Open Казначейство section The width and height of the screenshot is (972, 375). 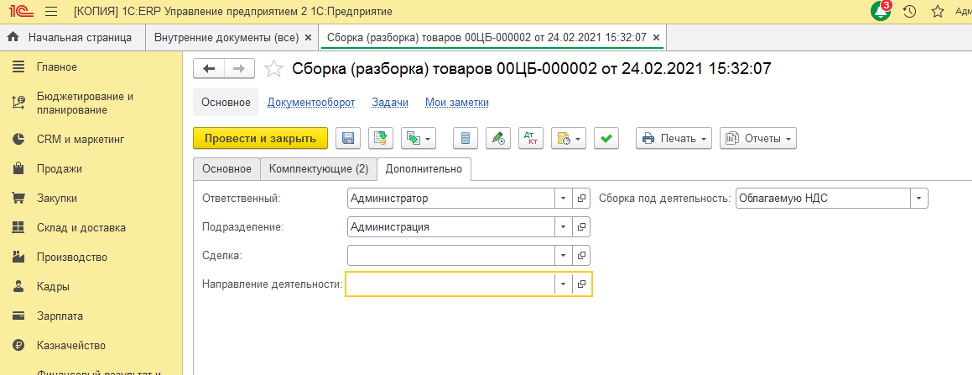coord(71,345)
